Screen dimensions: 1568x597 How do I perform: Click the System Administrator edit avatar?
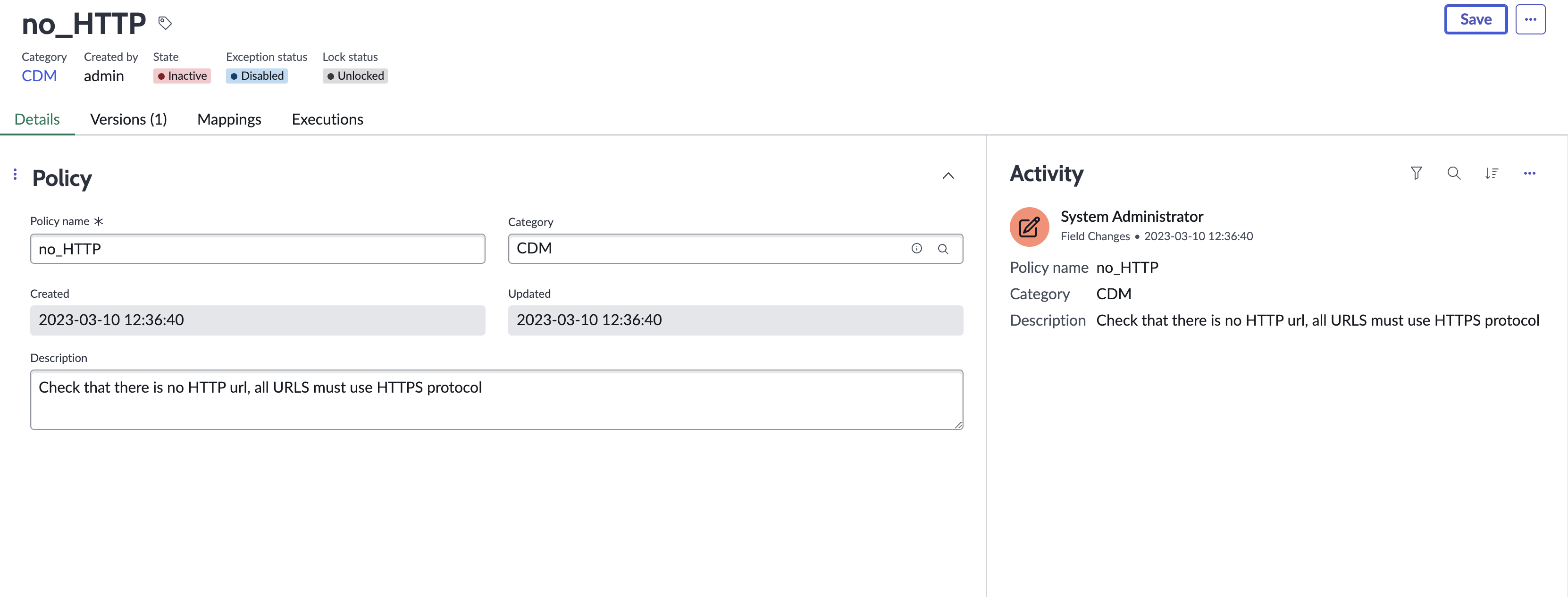point(1029,227)
